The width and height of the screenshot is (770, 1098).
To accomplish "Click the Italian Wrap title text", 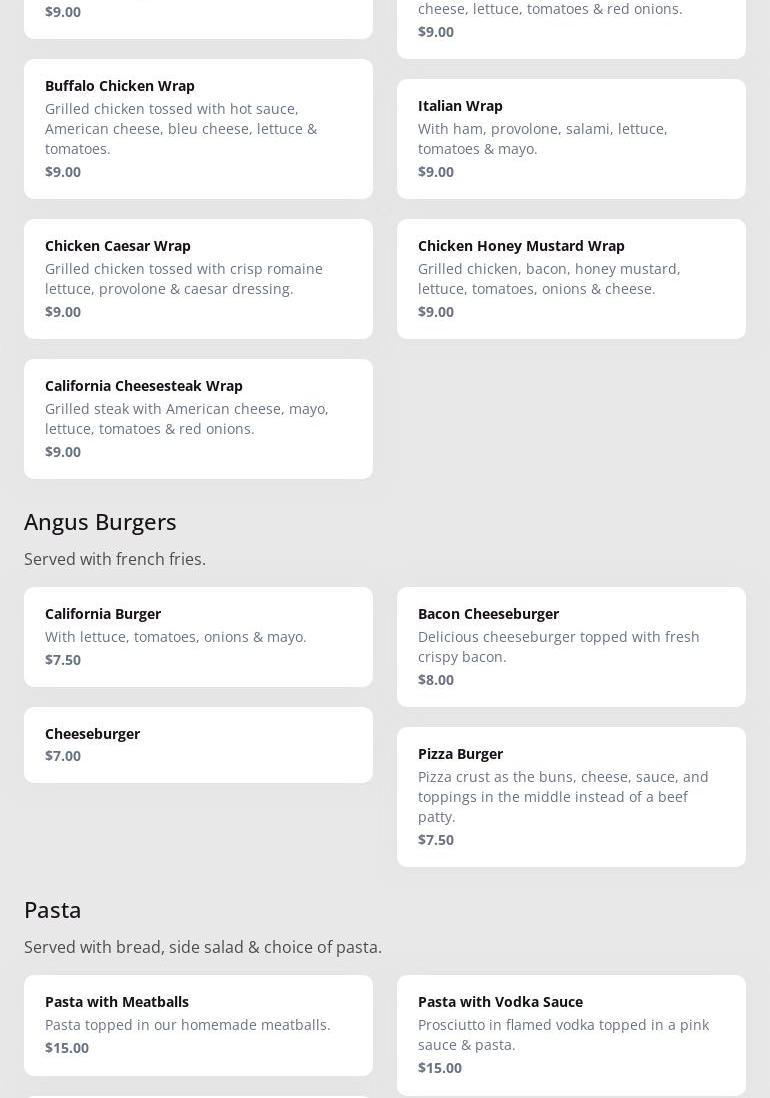I will (x=460, y=106).
